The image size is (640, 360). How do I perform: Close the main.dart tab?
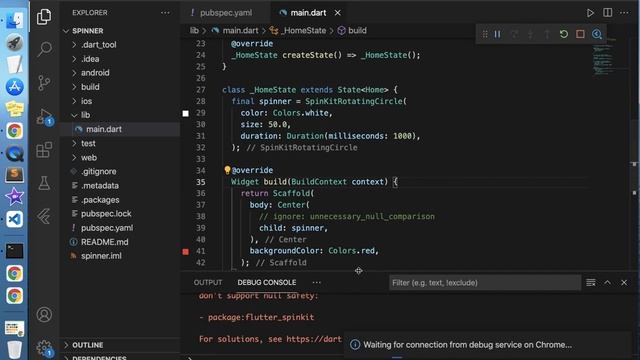pyautogui.click(x=338, y=13)
